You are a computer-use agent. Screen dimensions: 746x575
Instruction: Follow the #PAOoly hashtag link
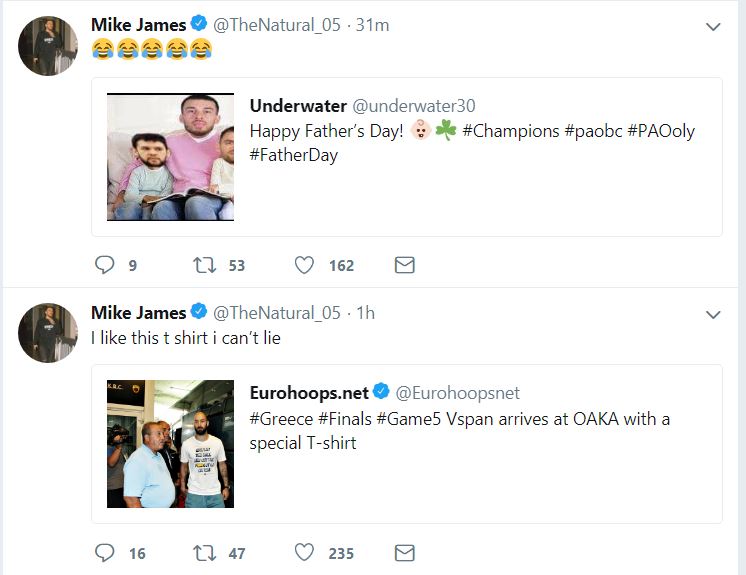point(661,131)
